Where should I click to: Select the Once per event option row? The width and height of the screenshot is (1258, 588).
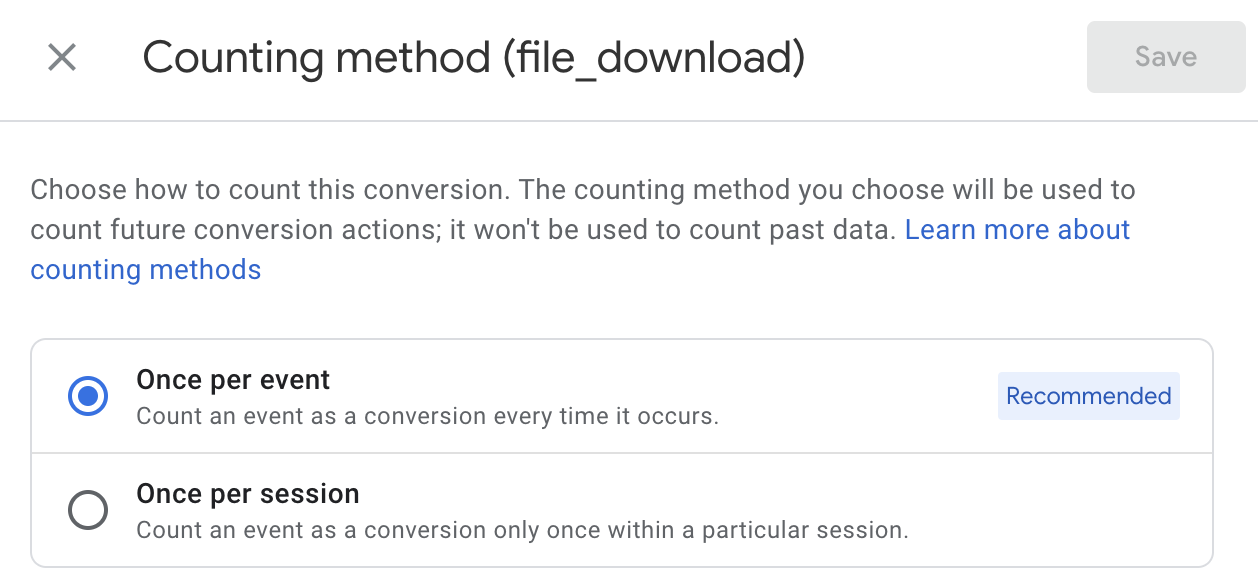(500, 396)
